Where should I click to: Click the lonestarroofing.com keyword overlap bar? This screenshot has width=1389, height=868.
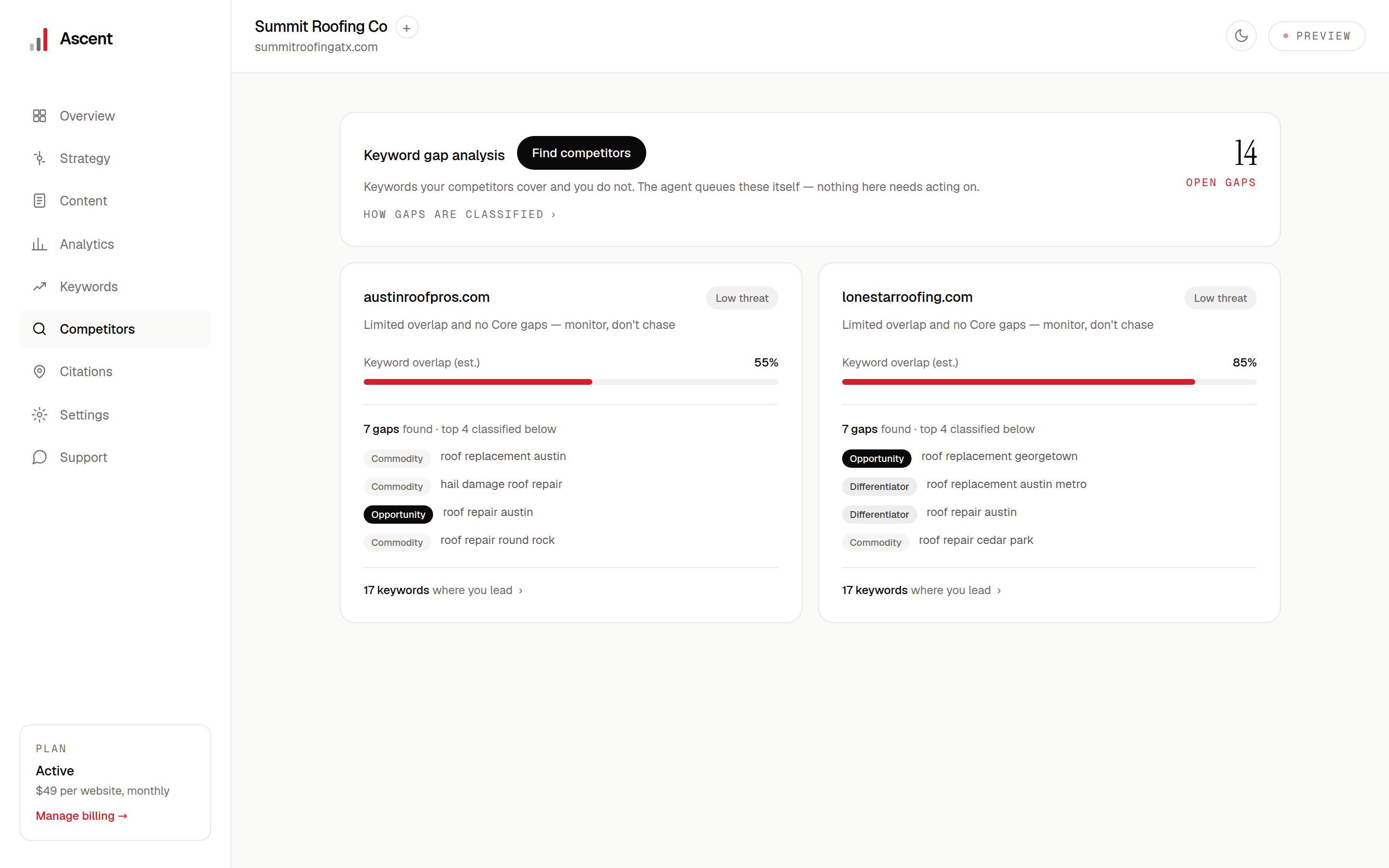[1049, 382]
